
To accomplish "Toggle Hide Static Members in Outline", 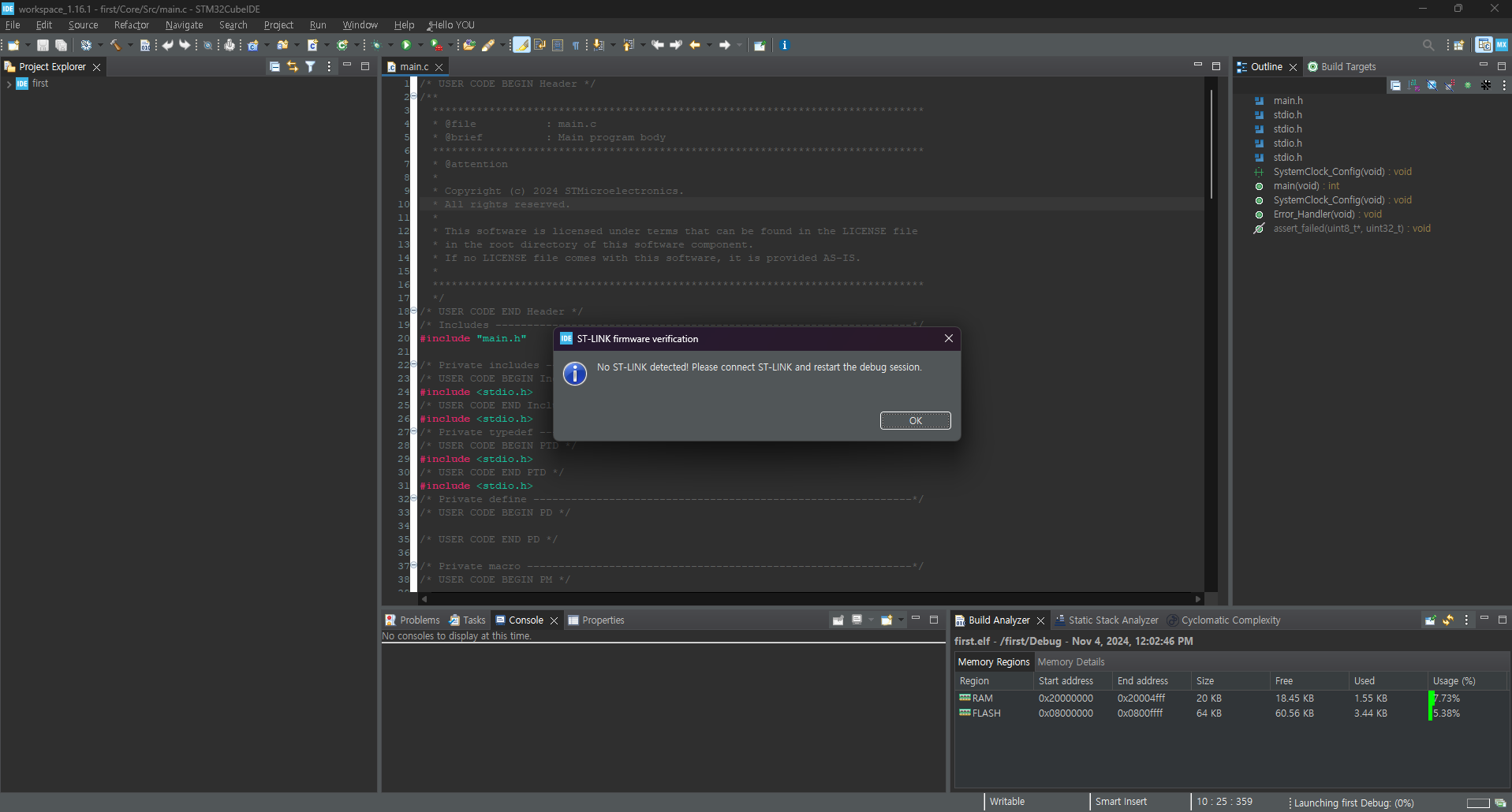I will point(1450,85).
